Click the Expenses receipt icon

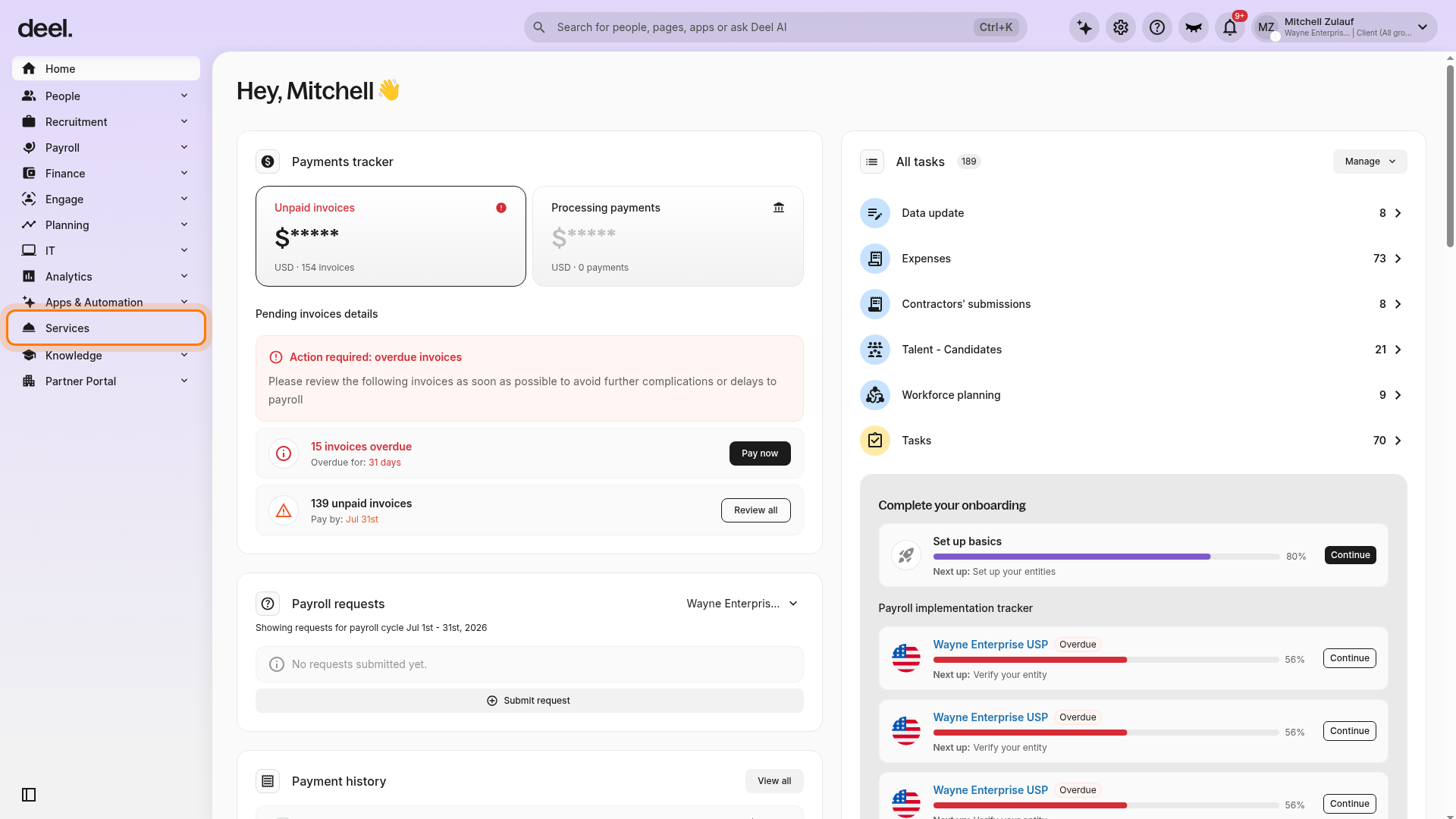tap(875, 259)
